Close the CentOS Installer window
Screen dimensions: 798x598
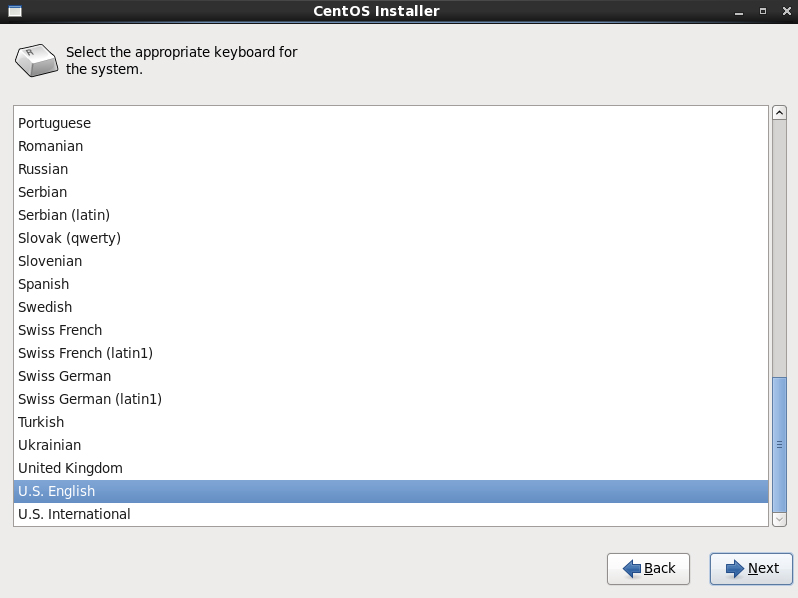point(786,11)
